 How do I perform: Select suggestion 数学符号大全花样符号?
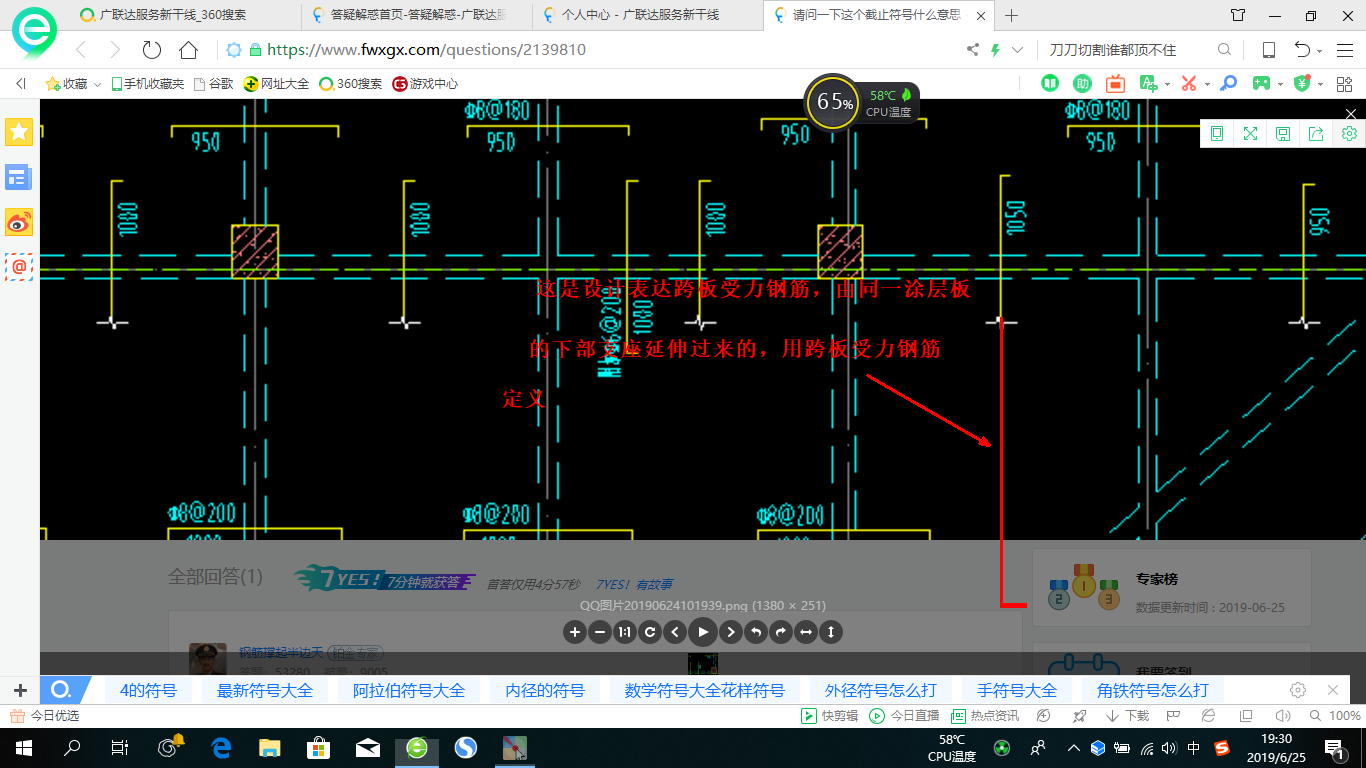(x=704, y=690)
